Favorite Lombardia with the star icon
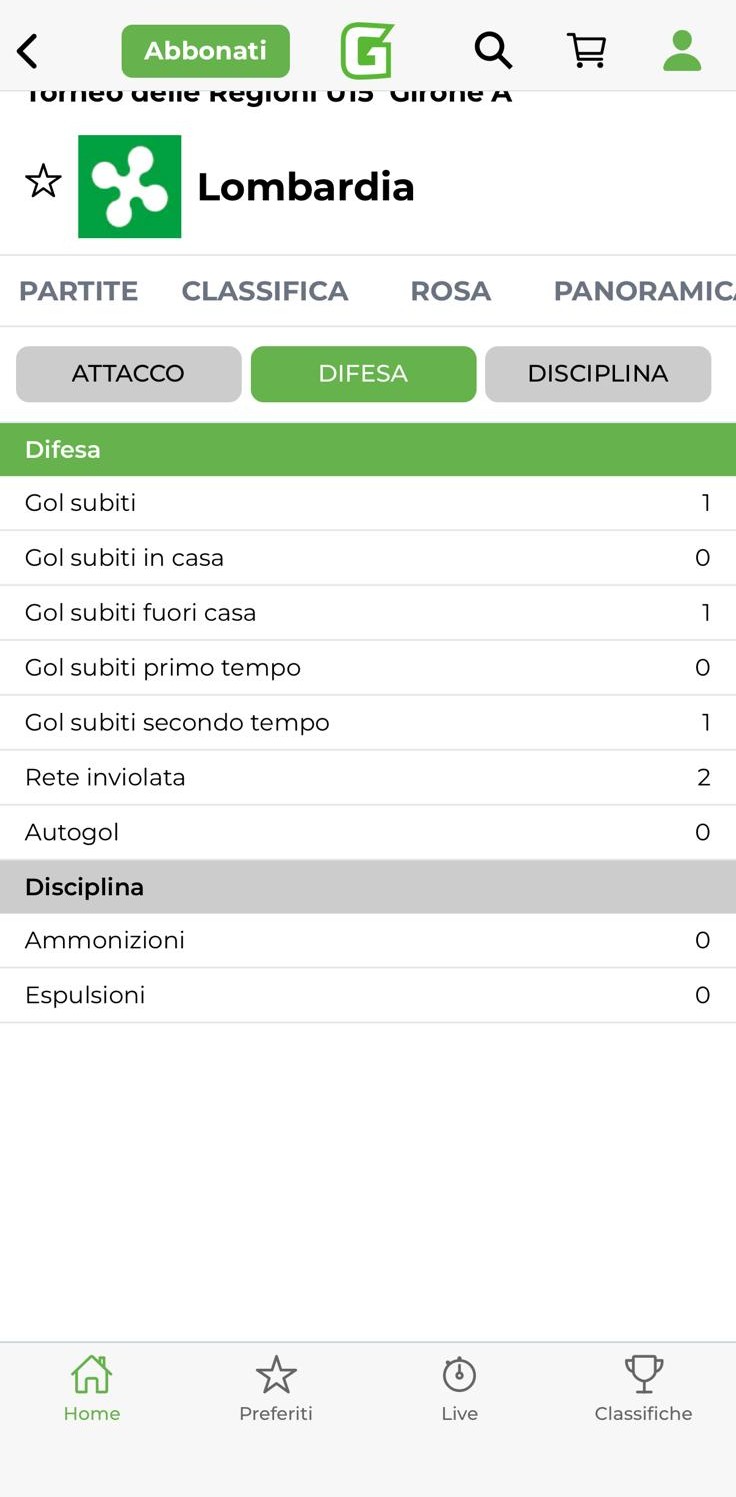The image size is (736, 1497). (43, 182)
